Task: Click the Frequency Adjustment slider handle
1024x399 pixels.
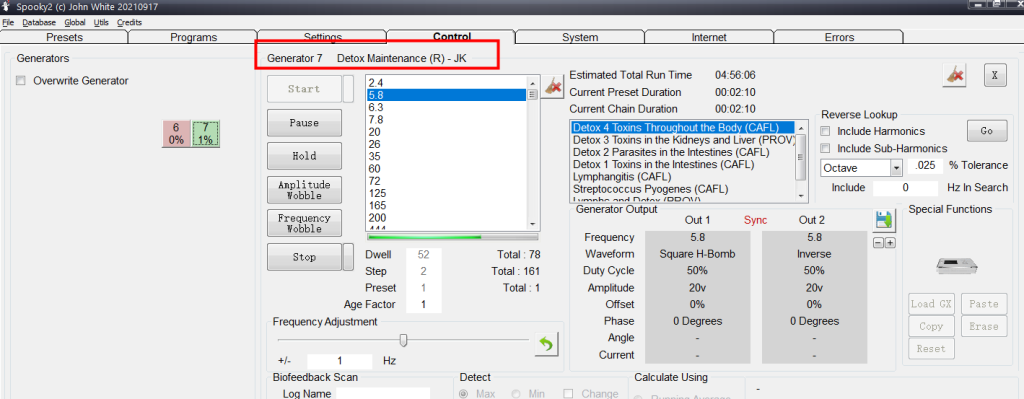Action: [x=404, y=340]
